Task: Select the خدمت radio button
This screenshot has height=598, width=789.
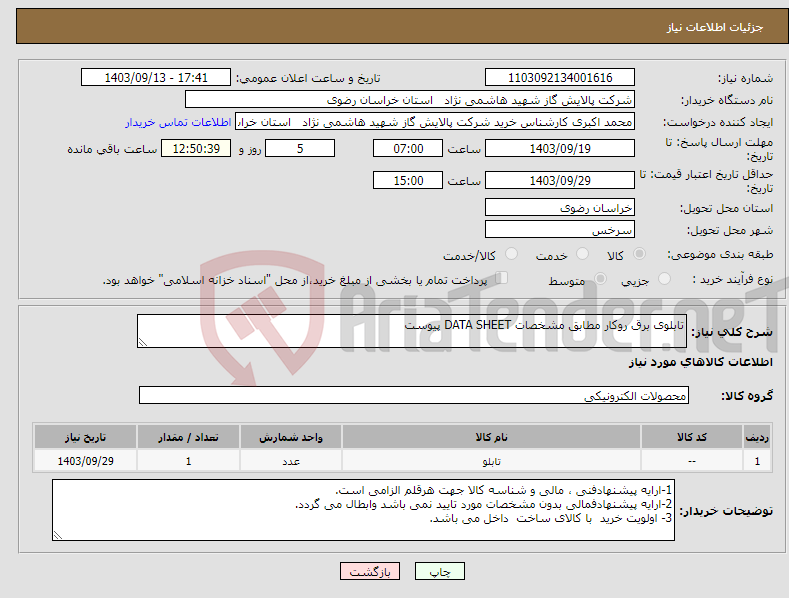Action: tap(582, 254)
